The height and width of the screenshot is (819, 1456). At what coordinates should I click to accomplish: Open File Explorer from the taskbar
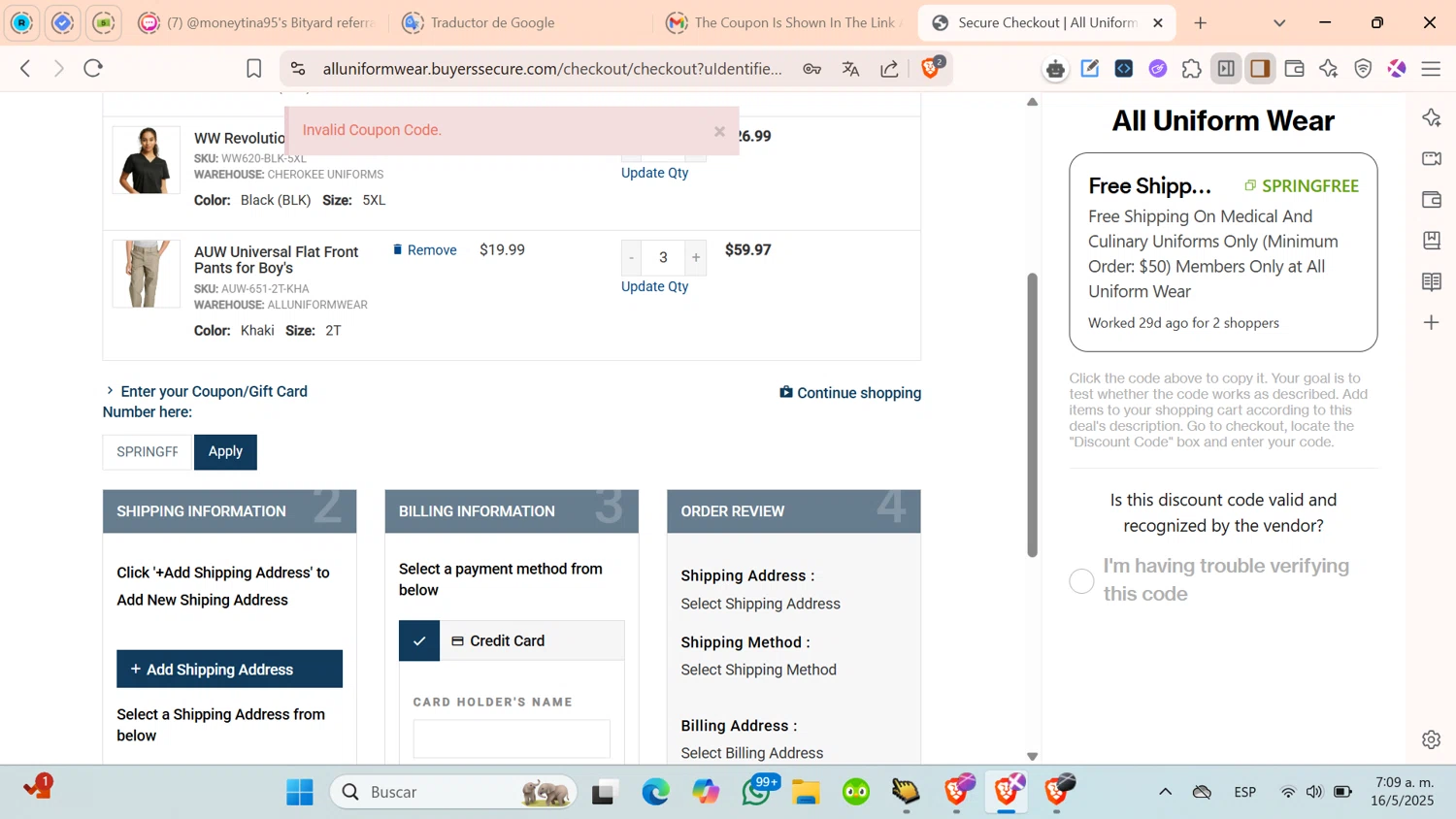[806, 792]
